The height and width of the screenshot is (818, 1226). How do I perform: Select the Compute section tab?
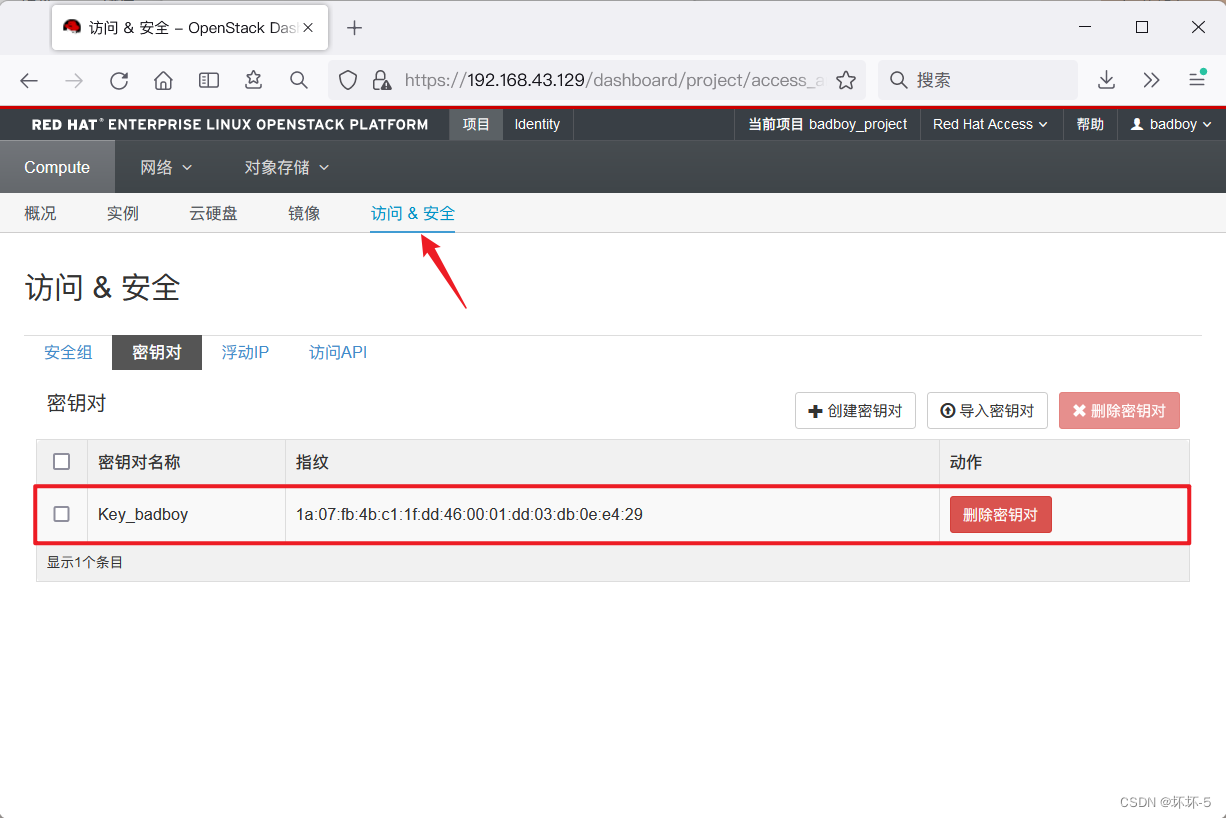pyautogui.click(x=57, y=167)
